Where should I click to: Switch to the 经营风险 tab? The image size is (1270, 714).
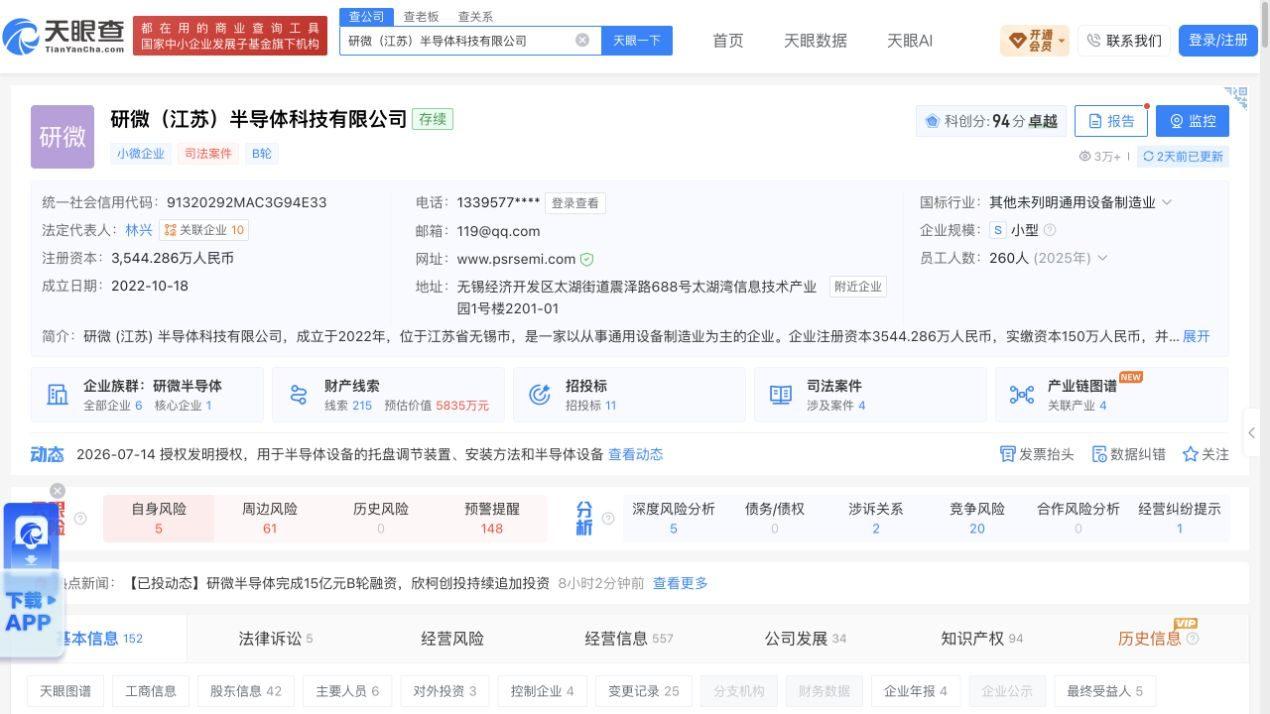pyautogui.click(x=452, y=638)
